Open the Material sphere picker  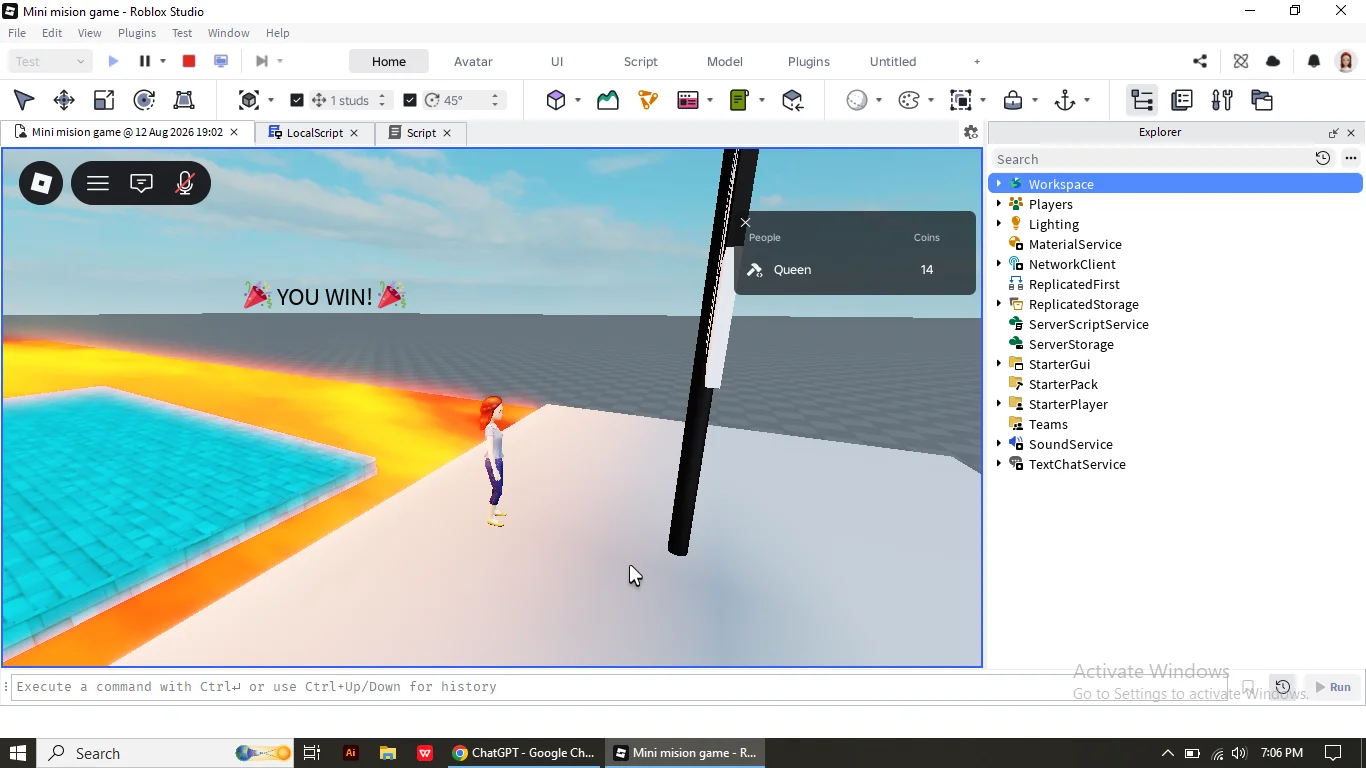pyautogui.click(x=857, y=100)
